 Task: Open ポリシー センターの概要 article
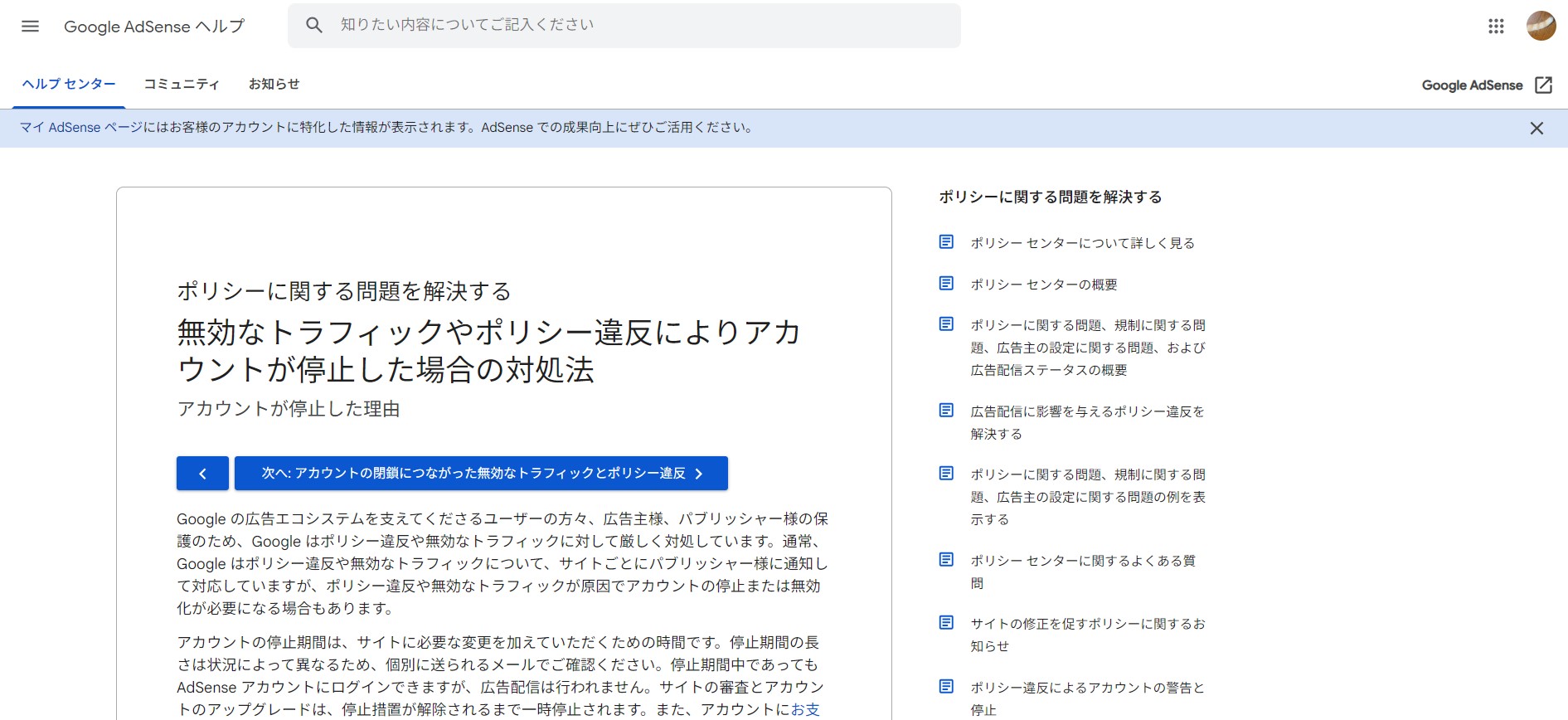pos(1044,285)
